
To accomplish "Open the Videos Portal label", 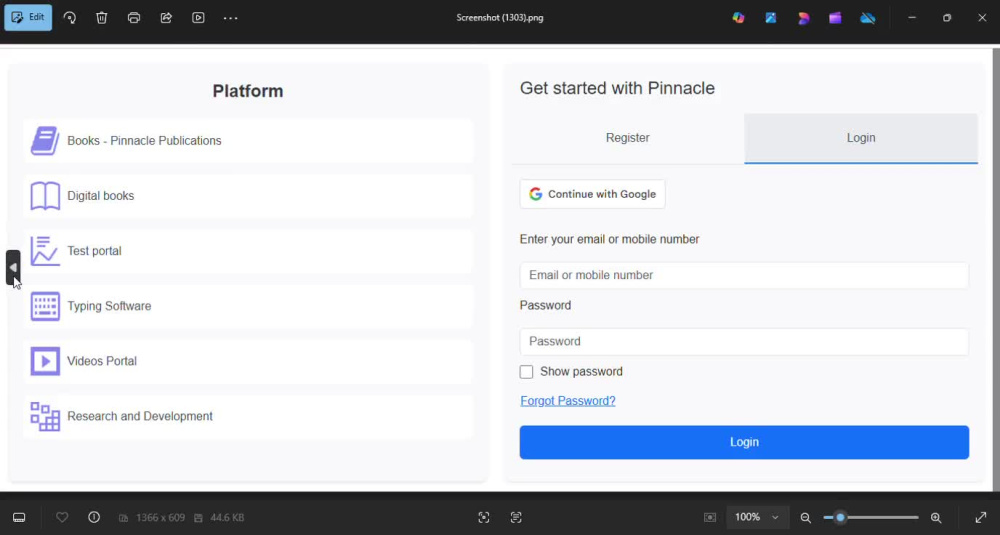I will pyautogui.click(x=102, y=361).
